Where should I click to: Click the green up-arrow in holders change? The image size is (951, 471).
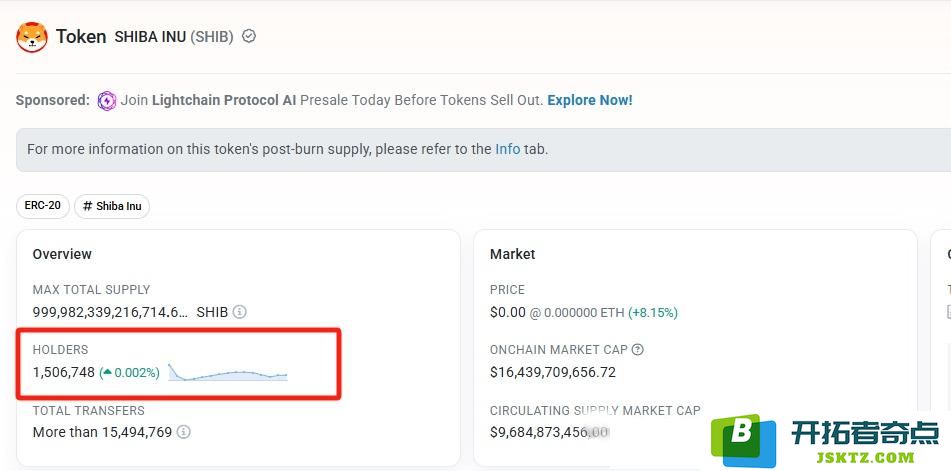tap(107, 372)
